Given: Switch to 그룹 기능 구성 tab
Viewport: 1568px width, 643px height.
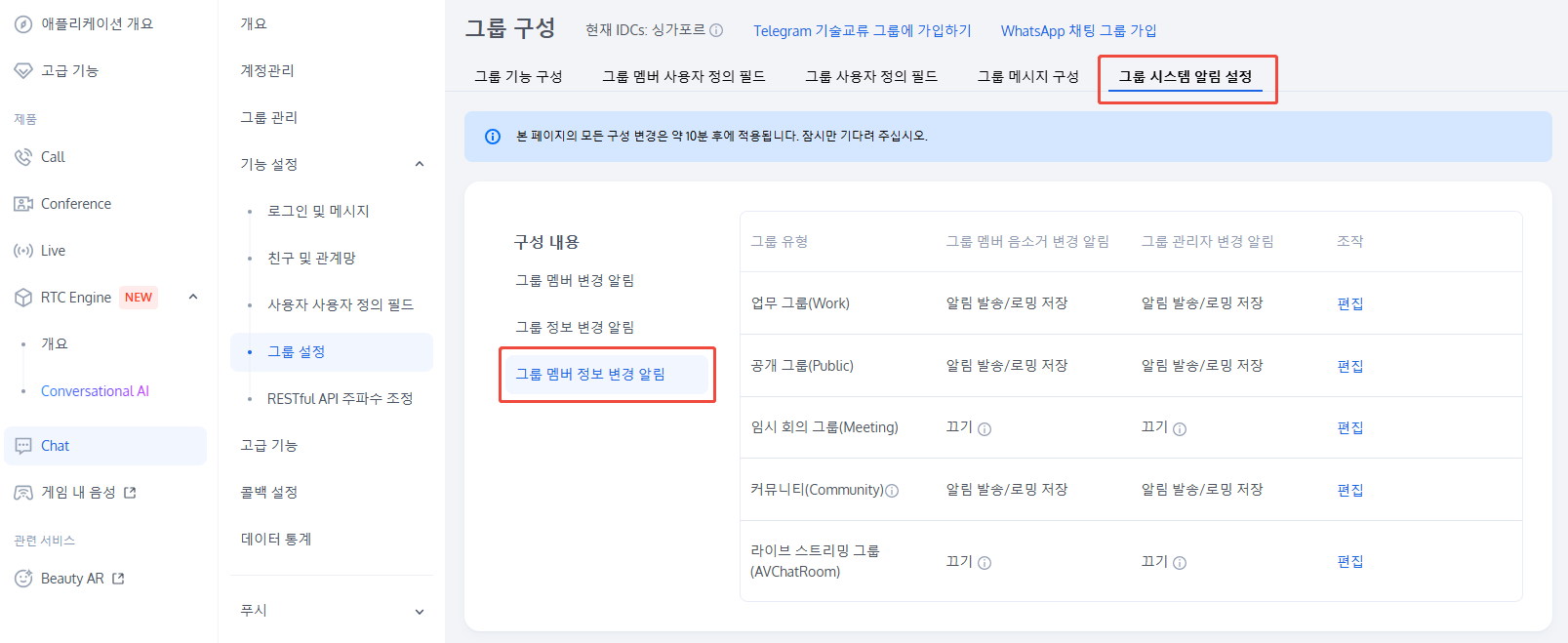Looking at the screenshot, I should click(518, 76).
